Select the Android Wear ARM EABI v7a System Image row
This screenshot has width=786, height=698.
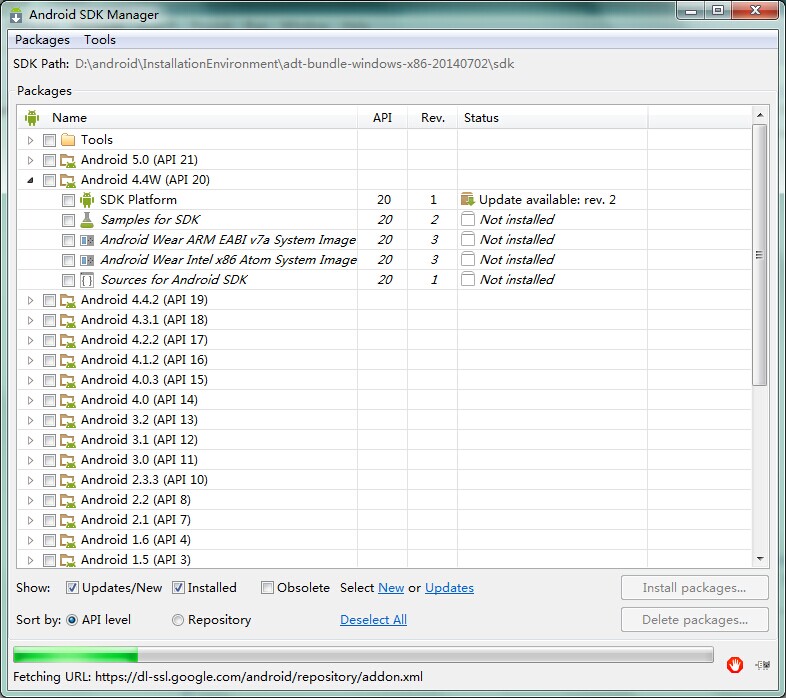pos(384,240)
